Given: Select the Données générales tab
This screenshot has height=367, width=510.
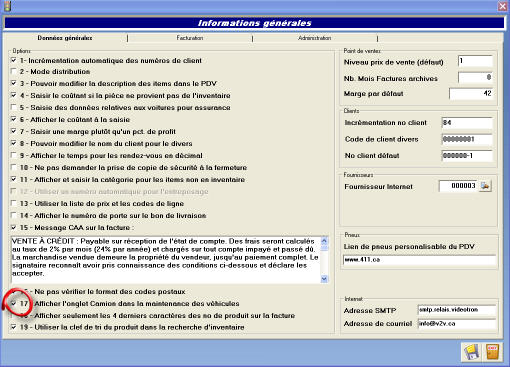Looking at the screenshot, I should 65,38.
